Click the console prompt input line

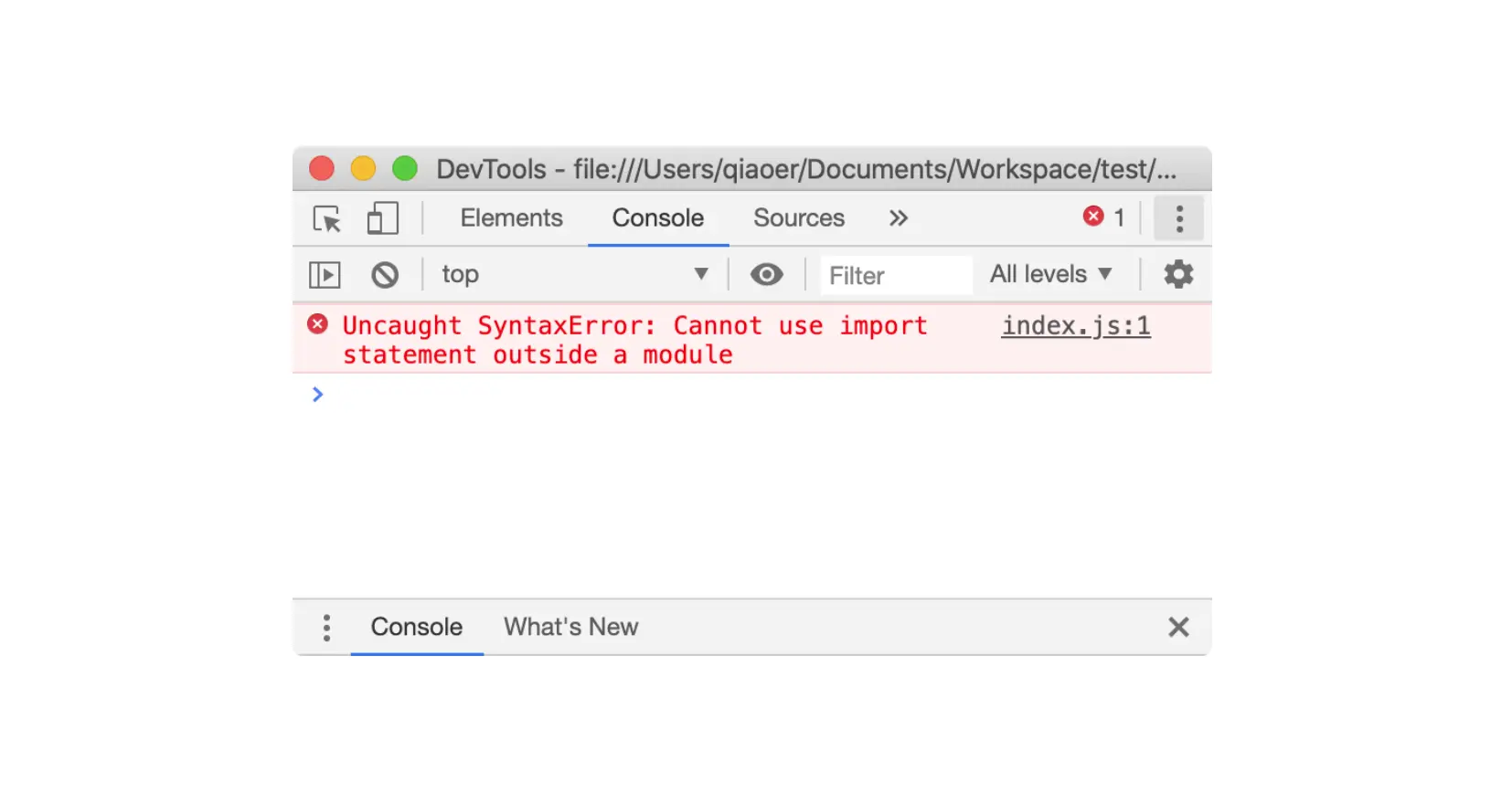point(731,395)
